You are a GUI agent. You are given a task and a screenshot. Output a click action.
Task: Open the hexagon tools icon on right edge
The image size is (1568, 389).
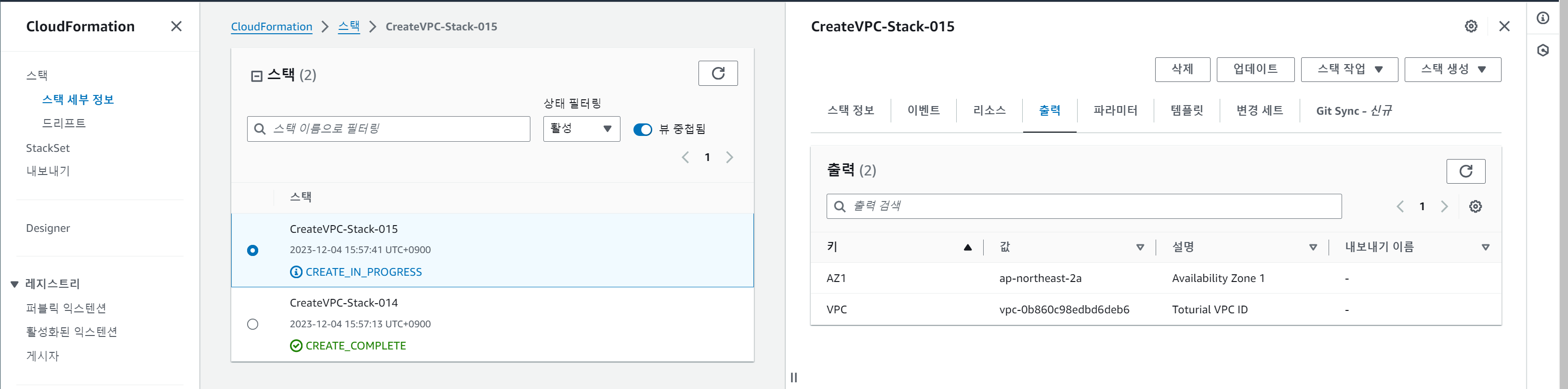point(1542,50)
